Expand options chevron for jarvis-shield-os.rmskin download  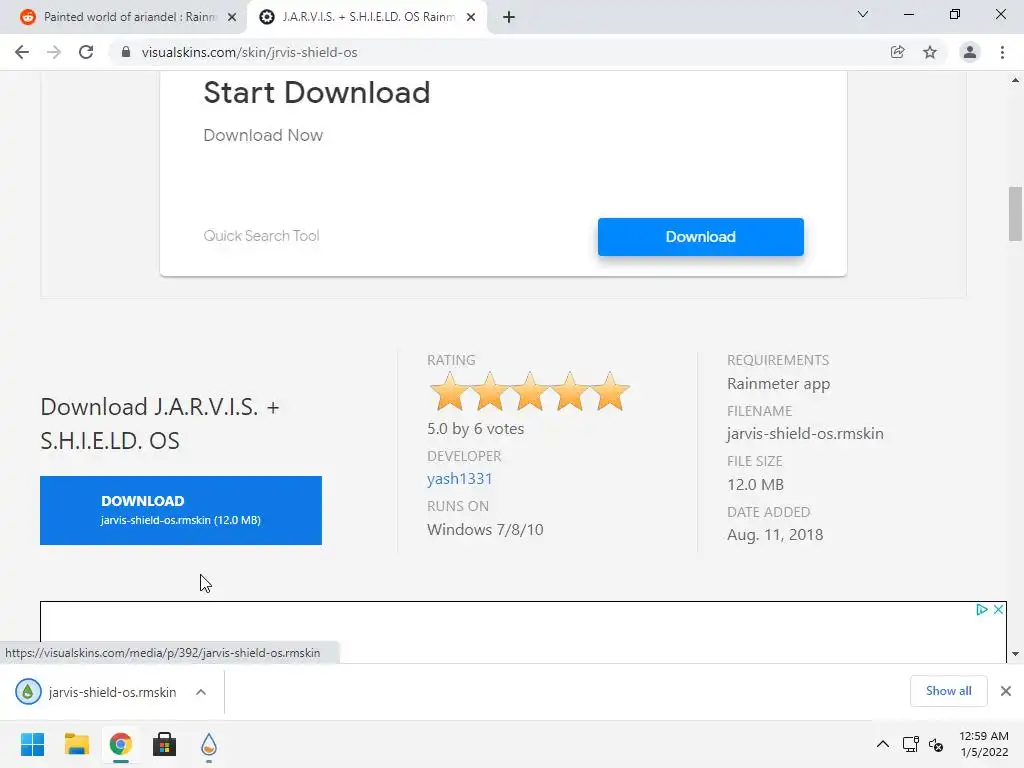201,692
